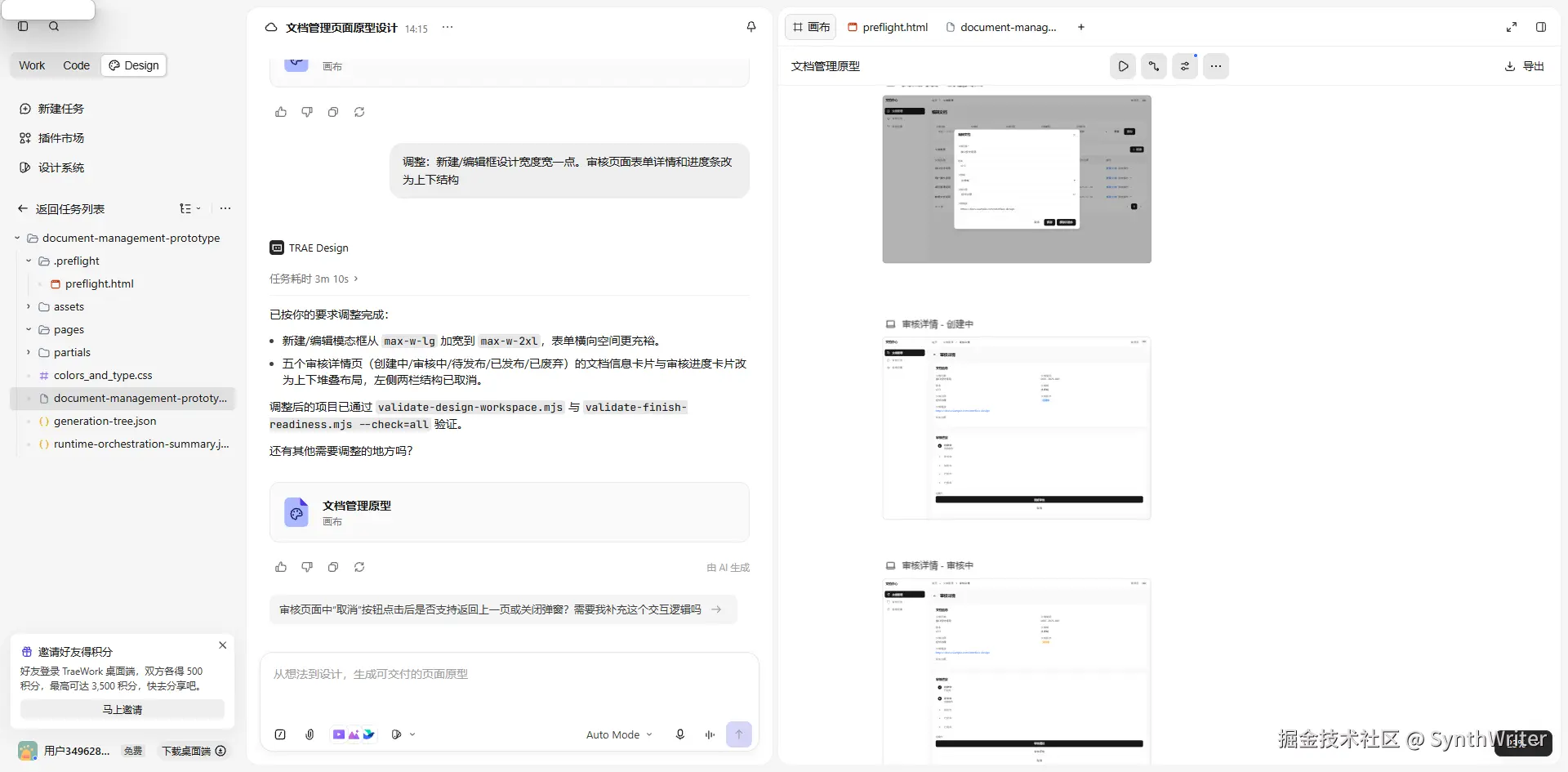This screenshot has height=772, width=1568.
Task: Regenerate the first response
Action: point(359,112)
